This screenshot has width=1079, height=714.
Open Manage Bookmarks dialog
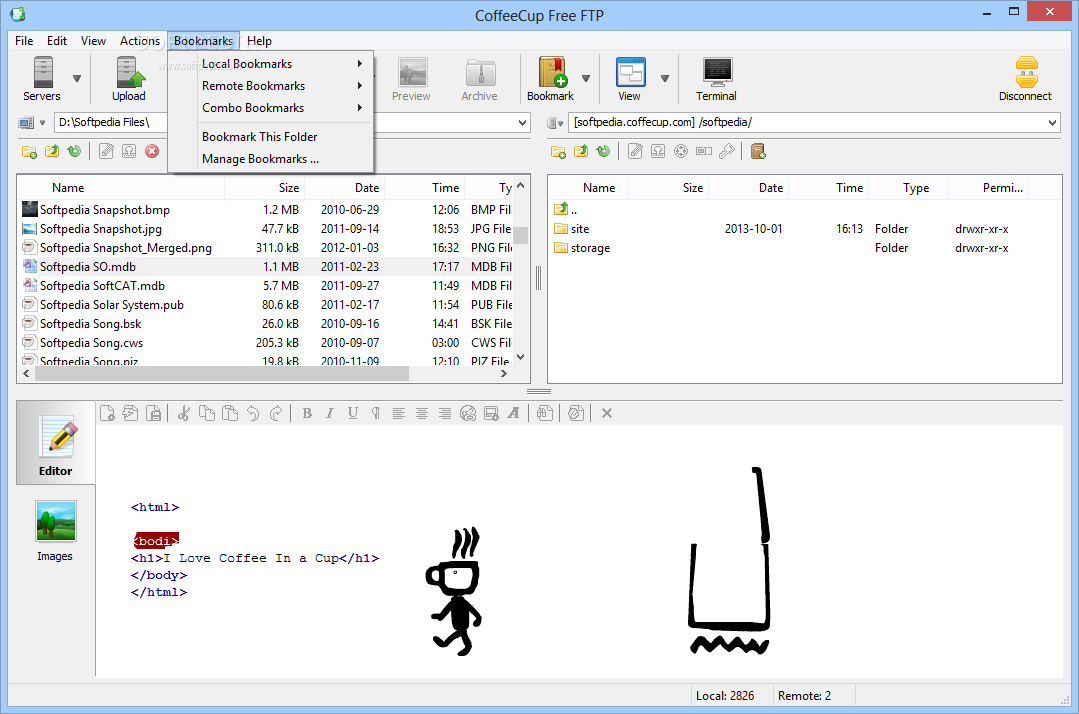(x=270, y=159)
